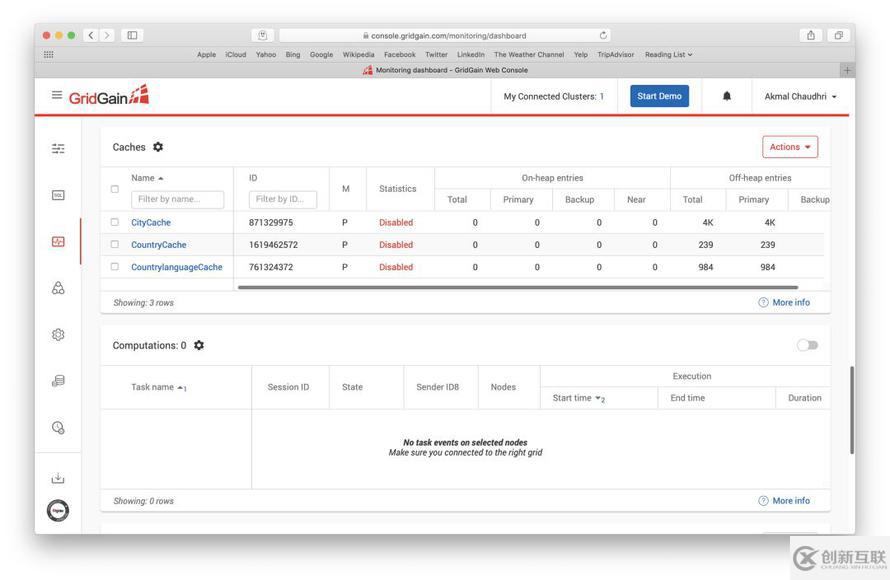Sort computations by Start time
This screenshot has height=580, width=890.
point(578,398)
